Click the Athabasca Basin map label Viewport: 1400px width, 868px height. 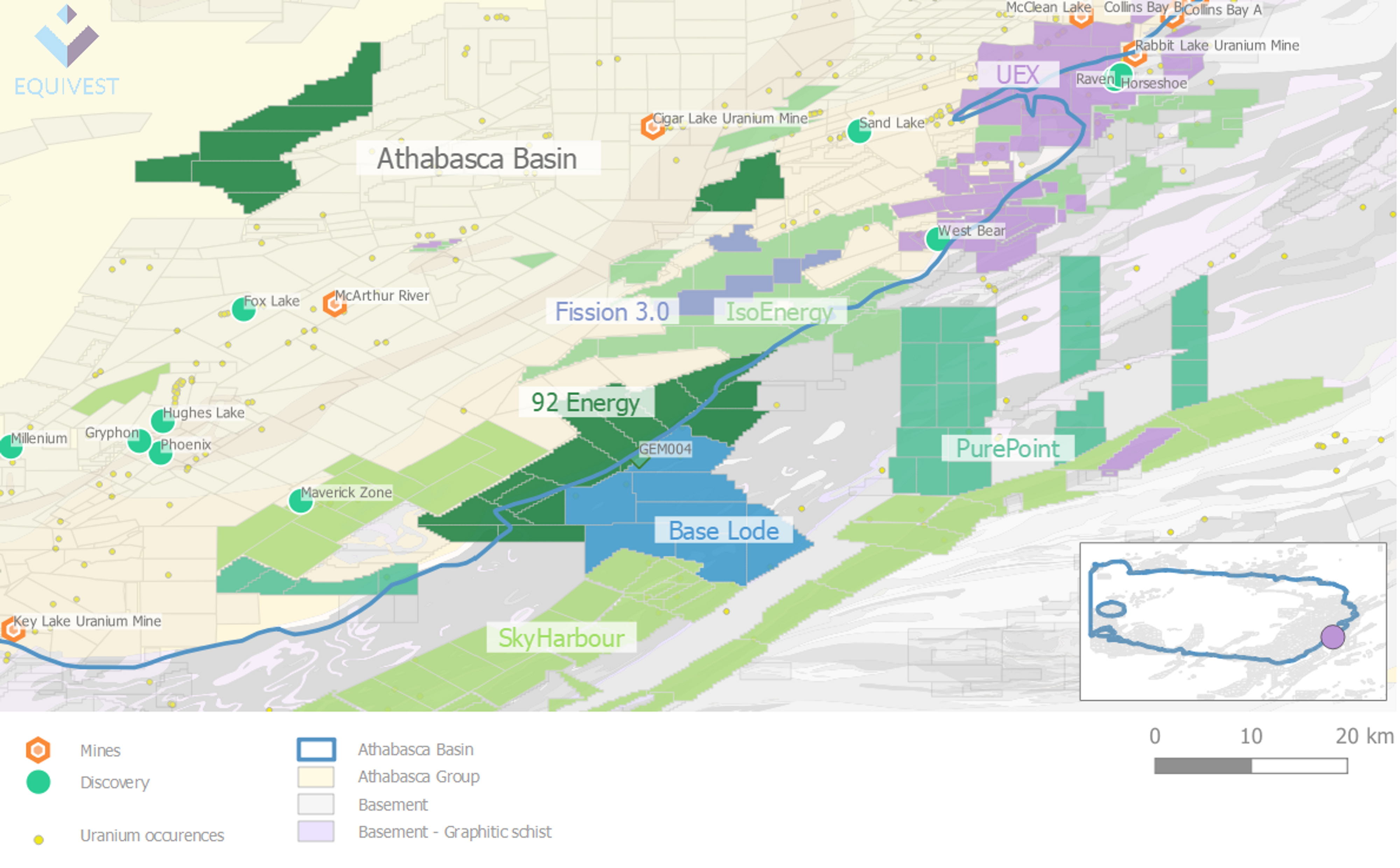[477, 158]
